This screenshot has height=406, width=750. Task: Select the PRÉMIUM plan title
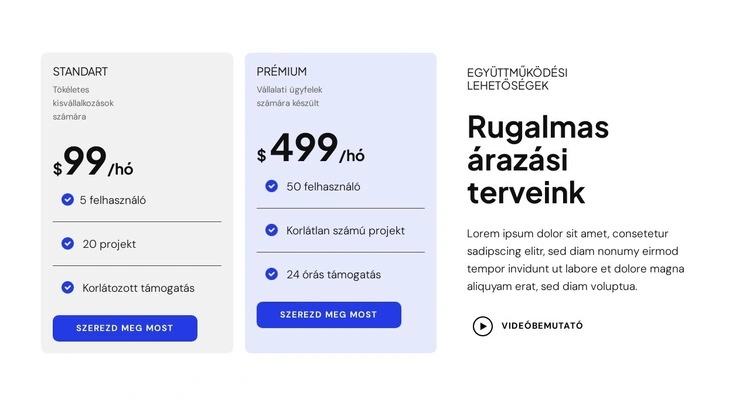coord(282,72)
